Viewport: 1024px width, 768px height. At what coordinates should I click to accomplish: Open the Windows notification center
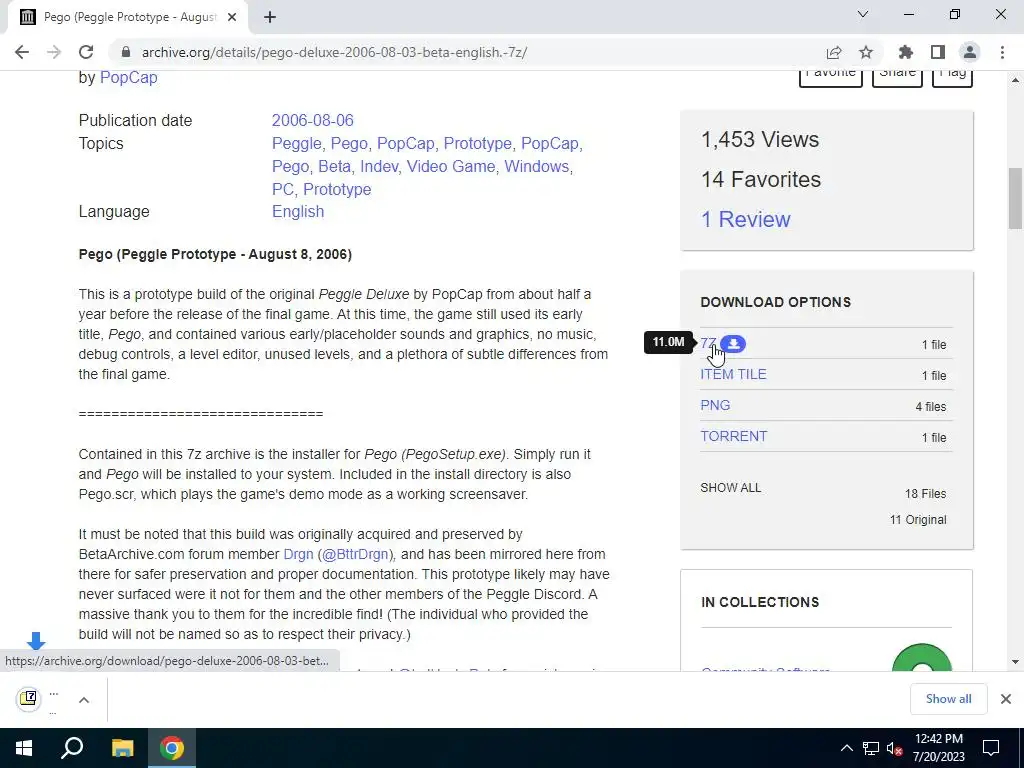click(x=991, y=748)
